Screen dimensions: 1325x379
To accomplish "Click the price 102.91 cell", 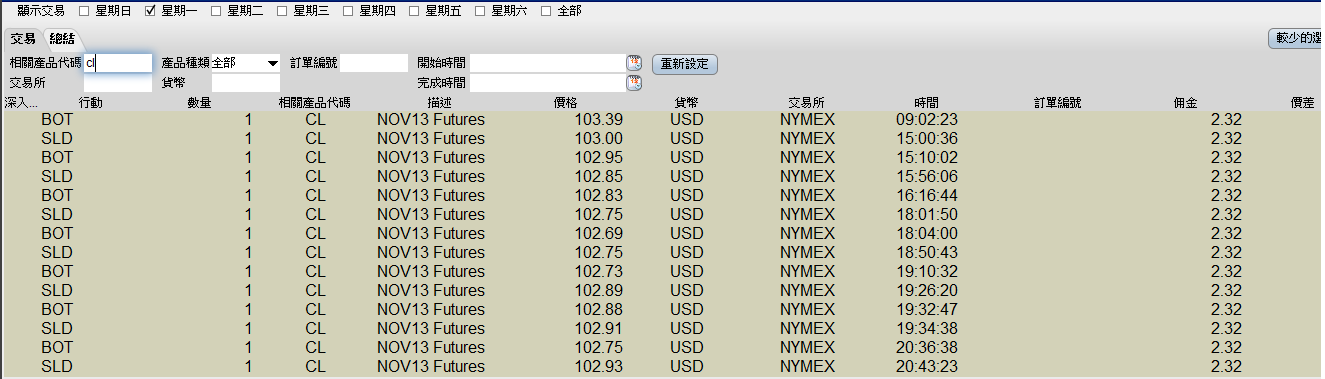I will 600,328.
